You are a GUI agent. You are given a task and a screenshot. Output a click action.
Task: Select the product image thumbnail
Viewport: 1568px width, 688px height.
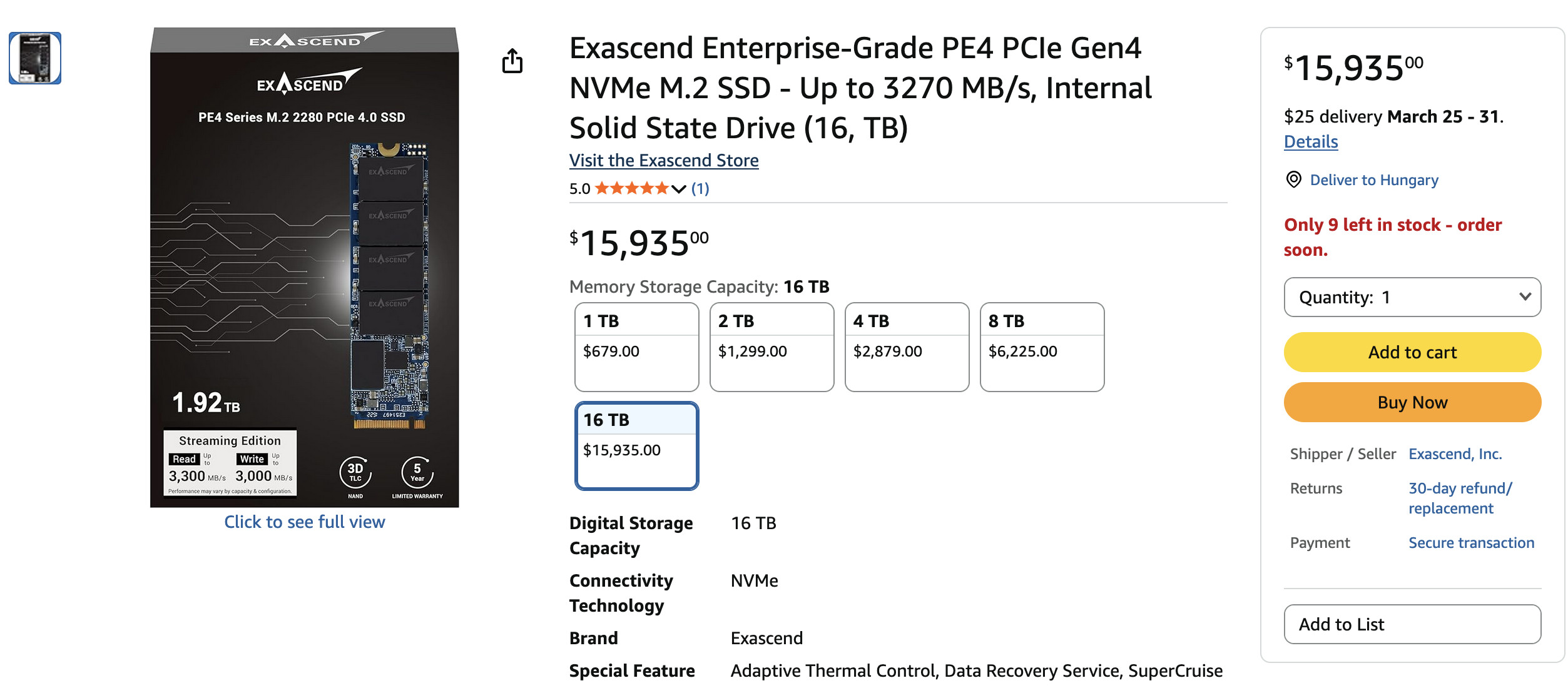(x=35, y=58)
